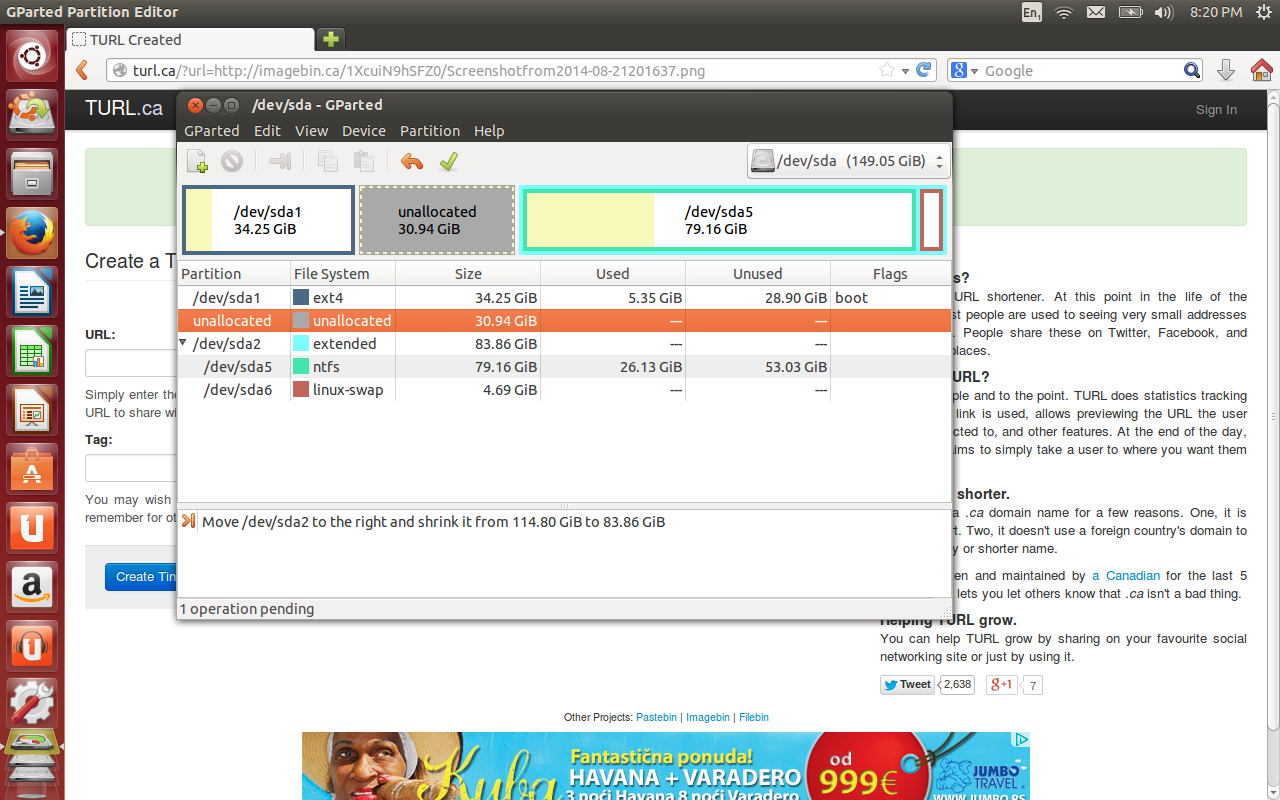The height and width of the screenshot is (800, 1280).
Task: Sort by the Size column header
Action: point(468,274)
